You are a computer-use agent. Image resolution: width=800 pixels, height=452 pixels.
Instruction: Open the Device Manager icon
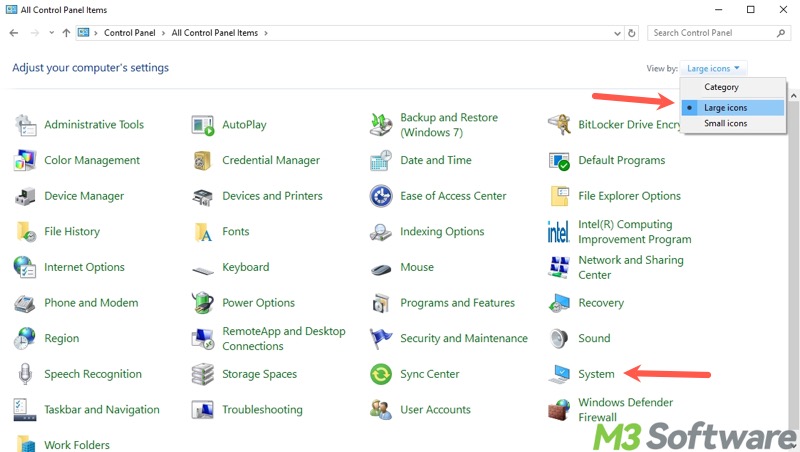pyautogui.click(x=25, y=196)
